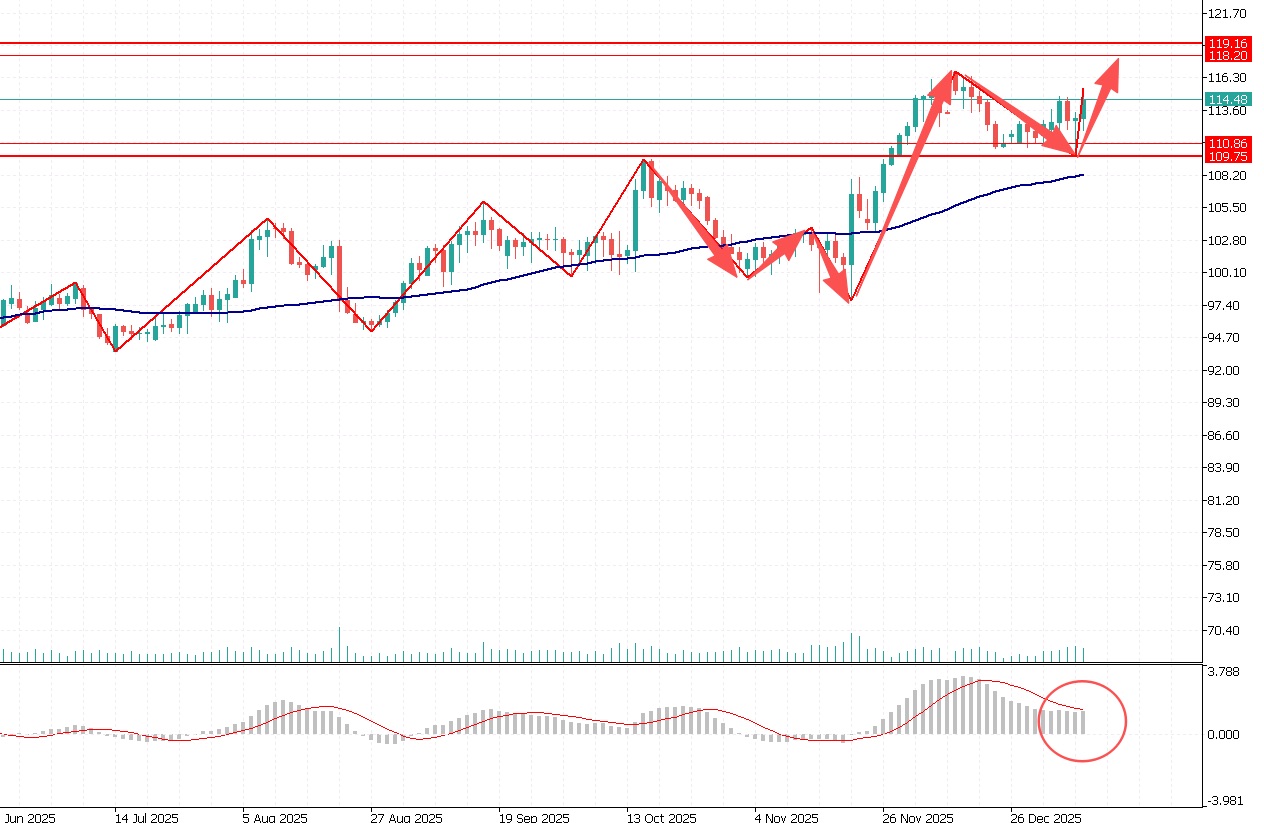Click the red 110.86 price label
This screenshot has width=1264, height=823.
tap(1228, 144)
